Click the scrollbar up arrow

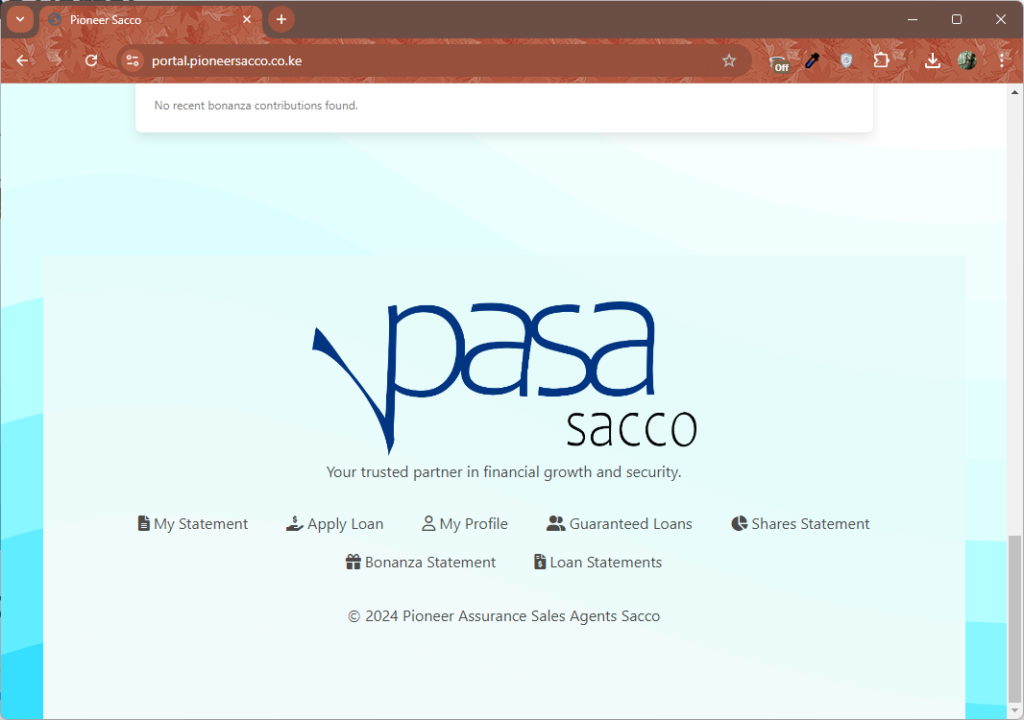pos(1014,92)
